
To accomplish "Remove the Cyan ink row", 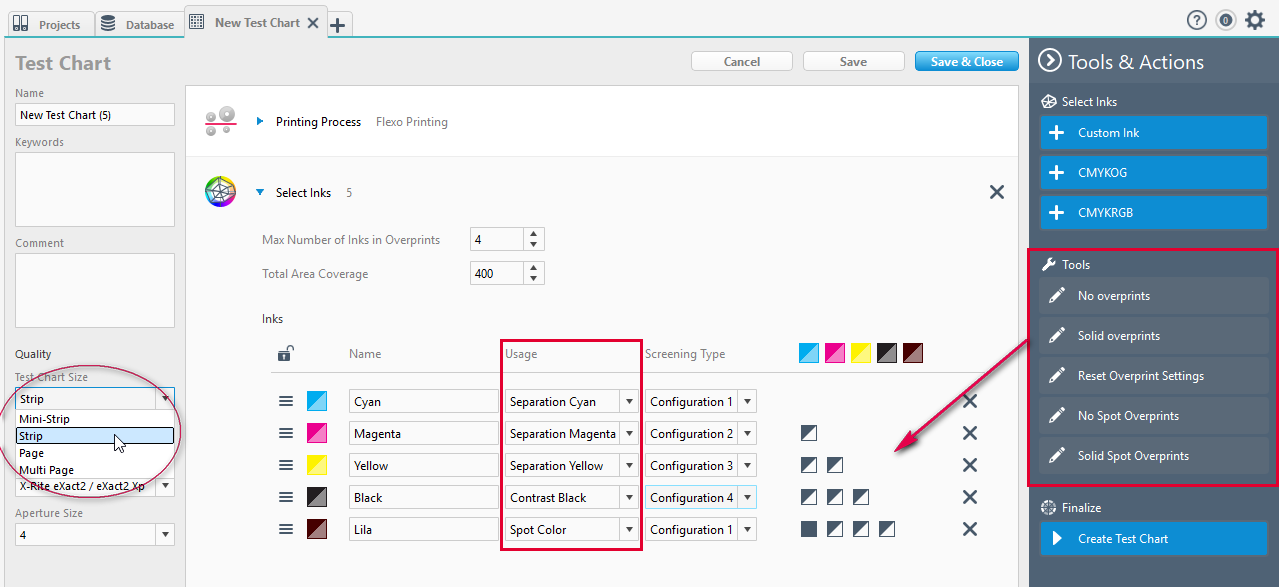I will coord(969,401).
